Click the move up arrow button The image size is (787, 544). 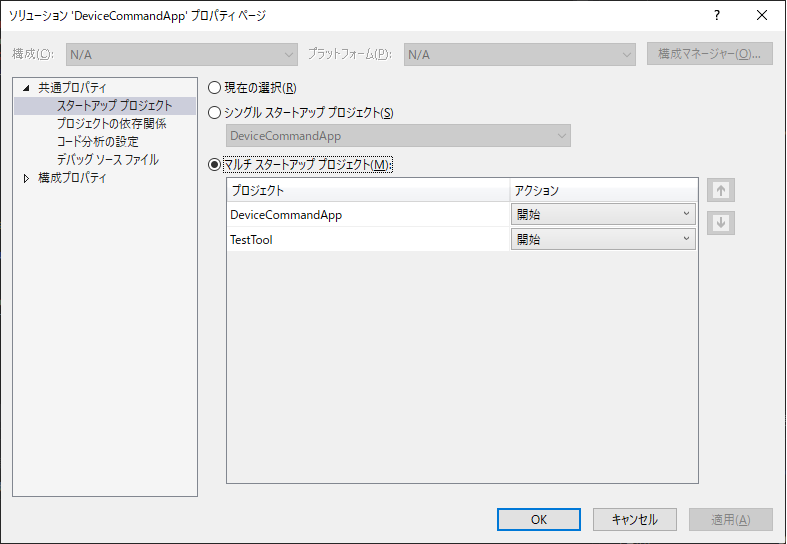point(721,190)
